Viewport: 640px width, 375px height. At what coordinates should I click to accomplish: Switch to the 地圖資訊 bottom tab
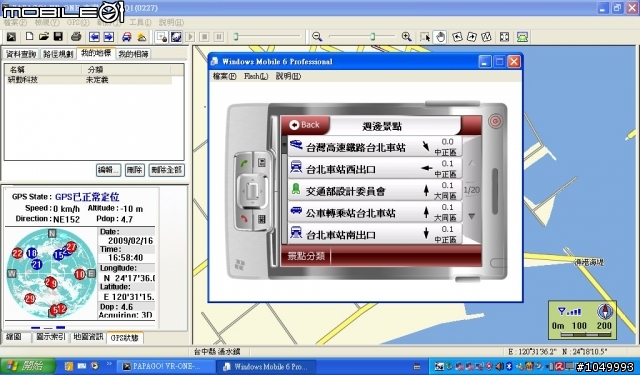[88, 337]
